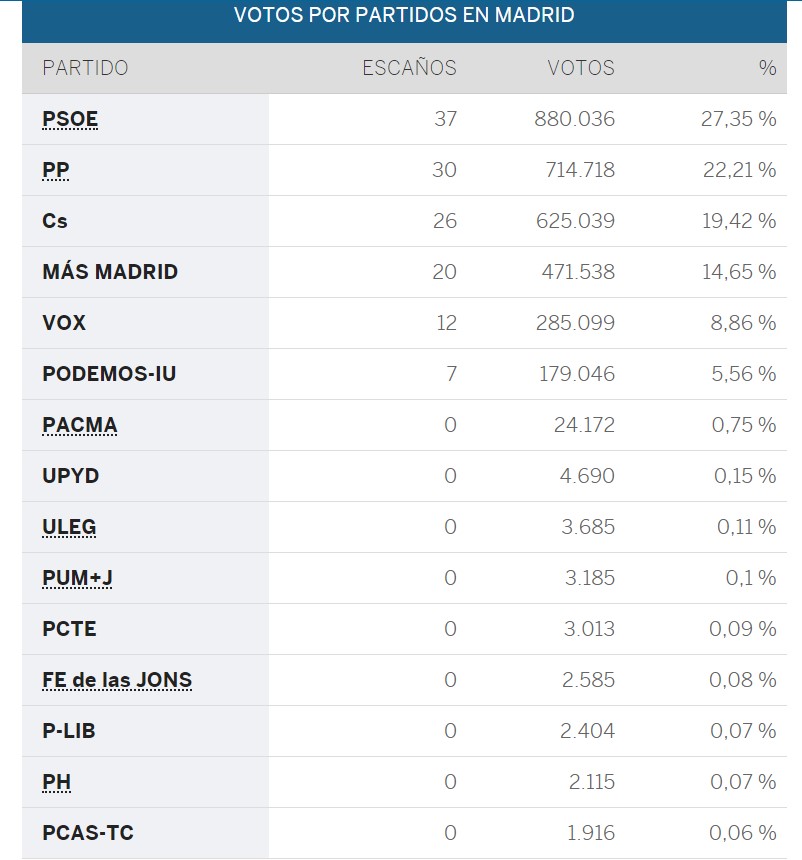Image resolution: width=802 pixels, height=860 pixels.
Task: Click the FE de las JONS link
Action: click(x=117, y=681)
